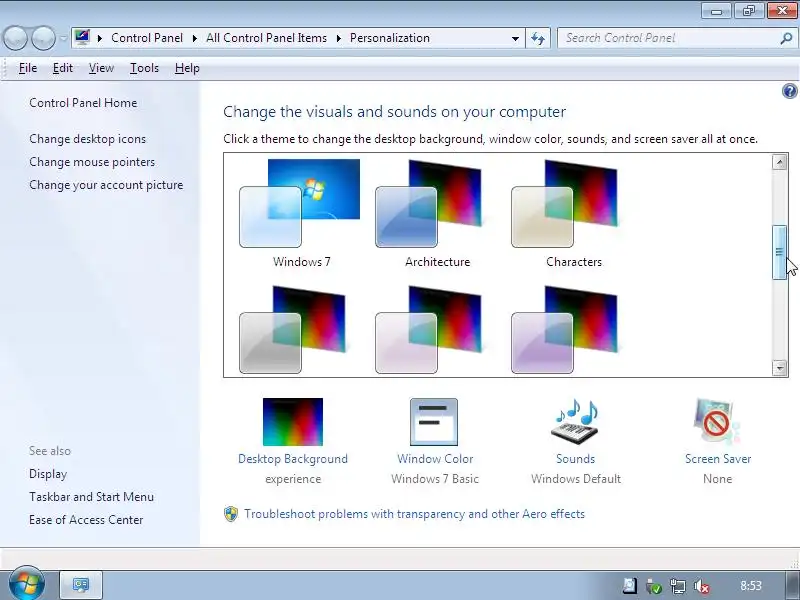Screen dimensions: 800x600
Task: Open Change mouse pointers
Action: [x=92, y=162]
